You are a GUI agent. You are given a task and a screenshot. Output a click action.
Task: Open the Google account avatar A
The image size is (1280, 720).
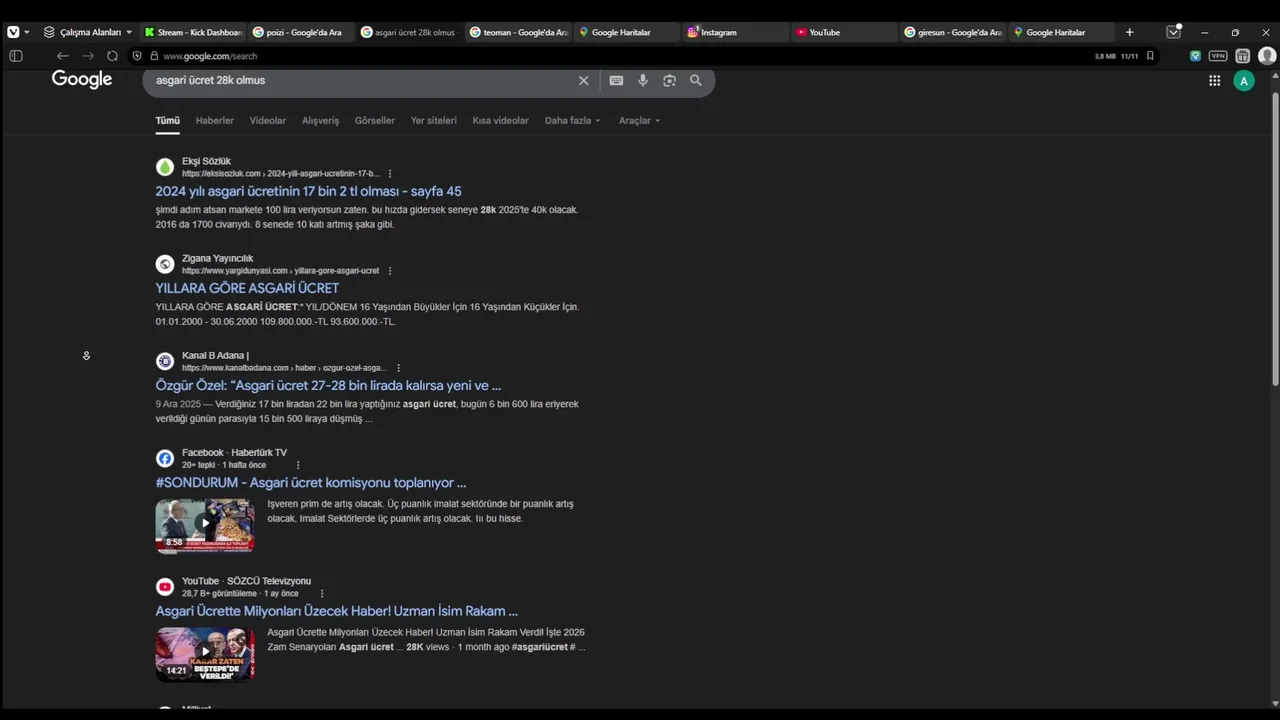1244,81
